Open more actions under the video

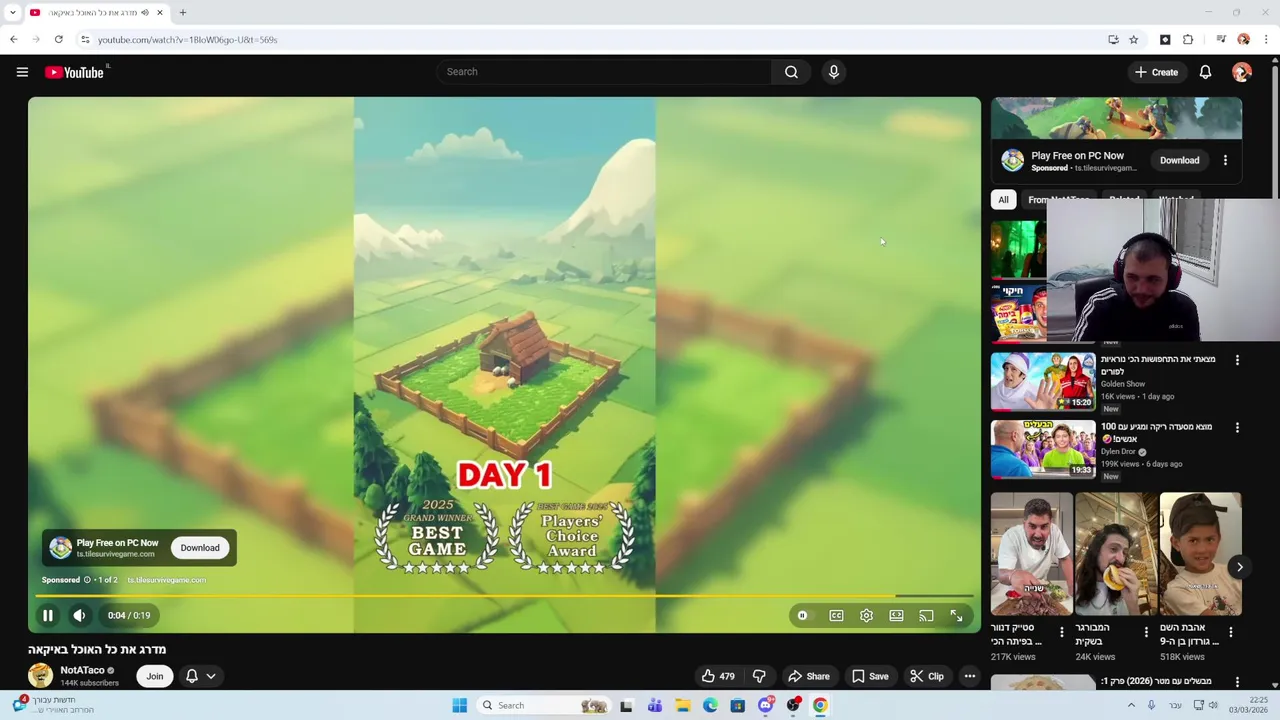[x=969, y=676]
